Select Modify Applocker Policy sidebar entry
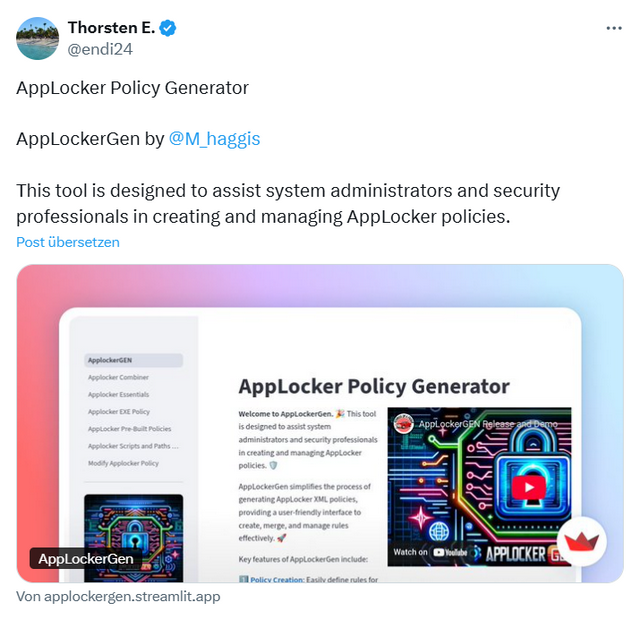The height and width of the screenshot is (620, 640). (x=123, y=463)
